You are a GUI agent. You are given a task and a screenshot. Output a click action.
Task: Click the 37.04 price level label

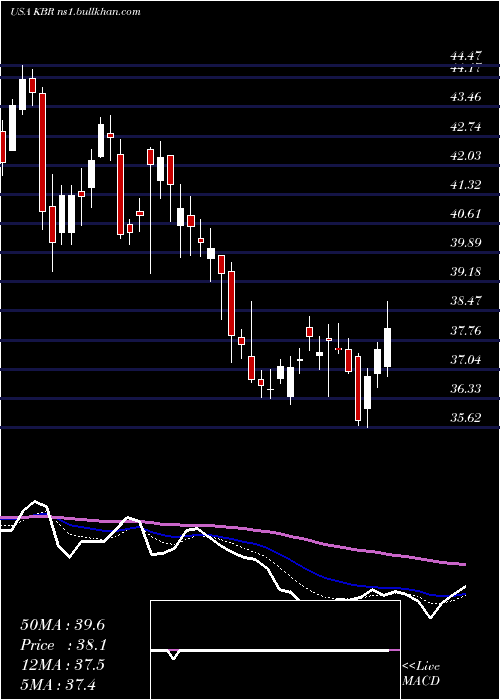(466, 359)
